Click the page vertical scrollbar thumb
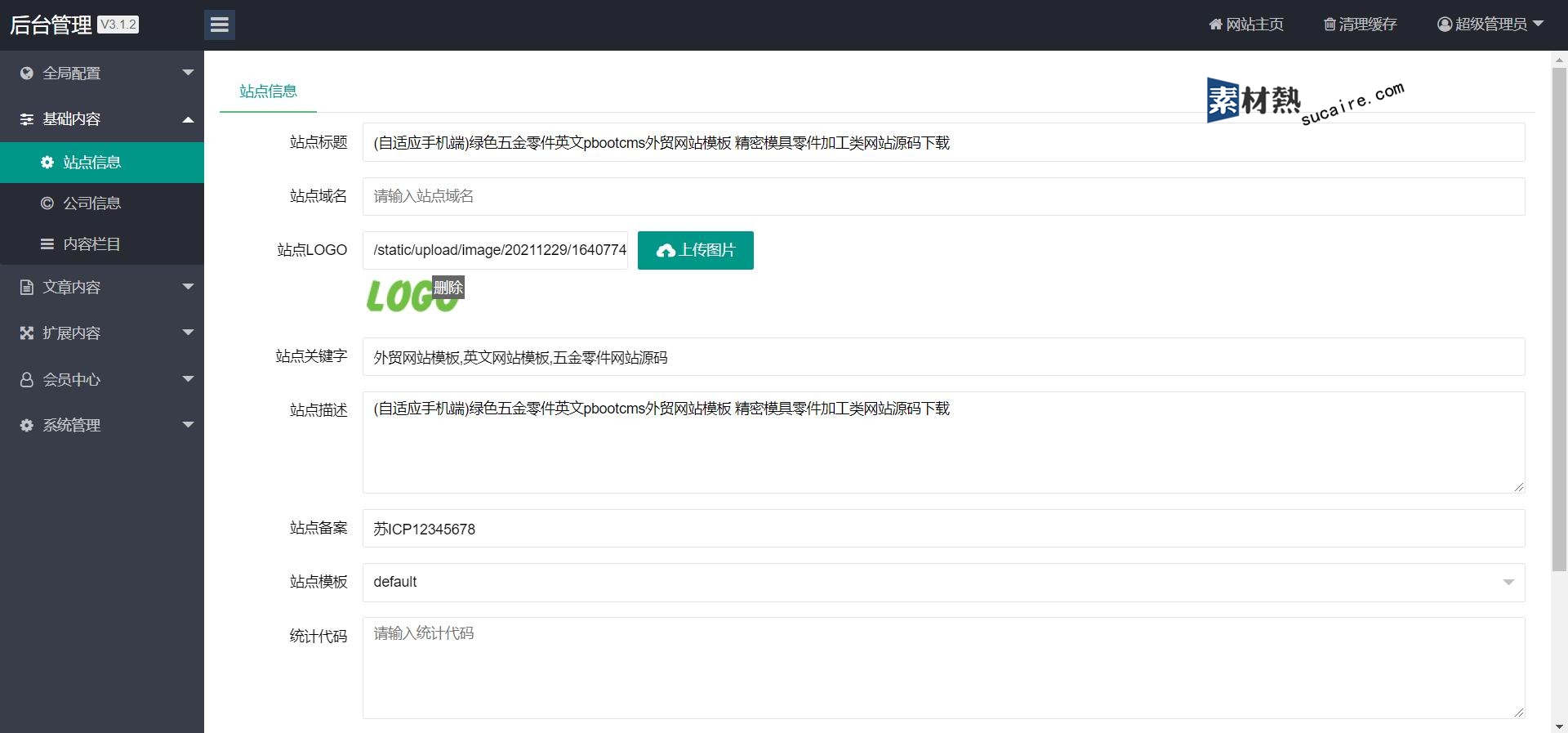1568x733 pixels. pyautogui.click(x=1559, y=319)
